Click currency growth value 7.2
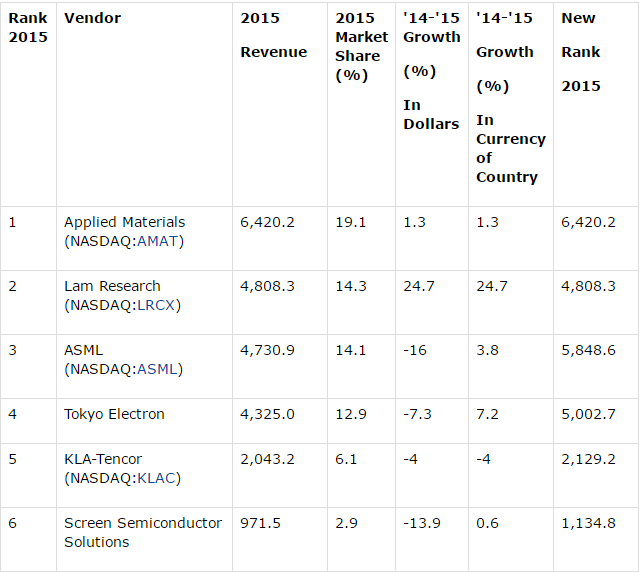 (487, 414)
